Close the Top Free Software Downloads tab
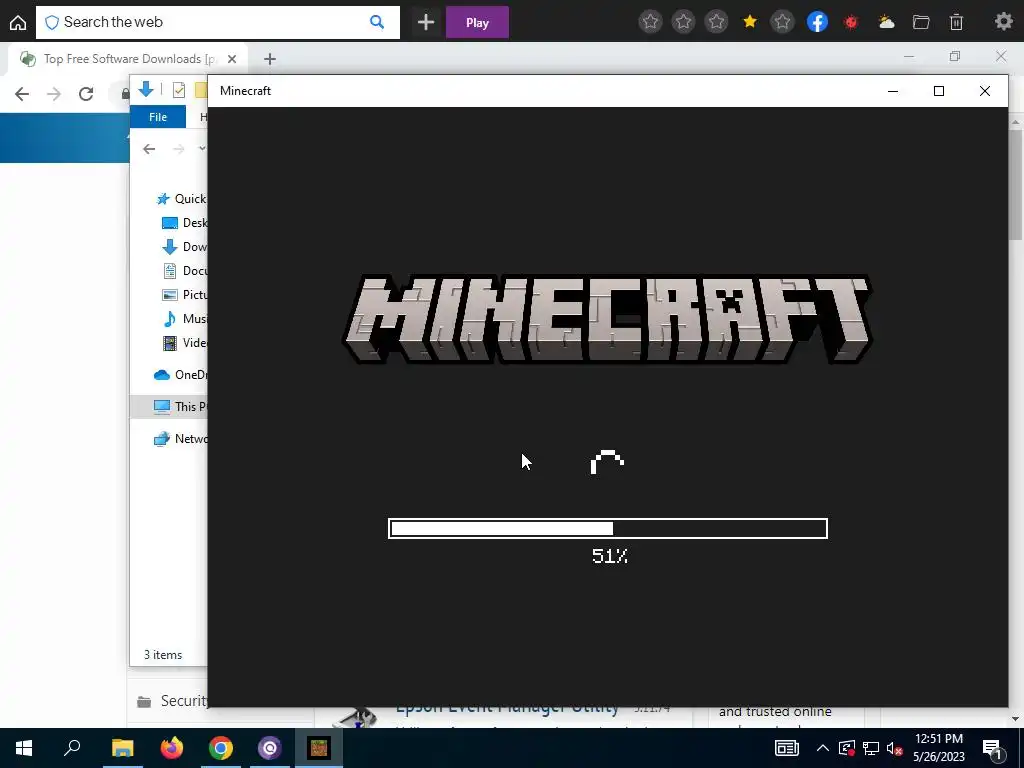 click(231, 59)
